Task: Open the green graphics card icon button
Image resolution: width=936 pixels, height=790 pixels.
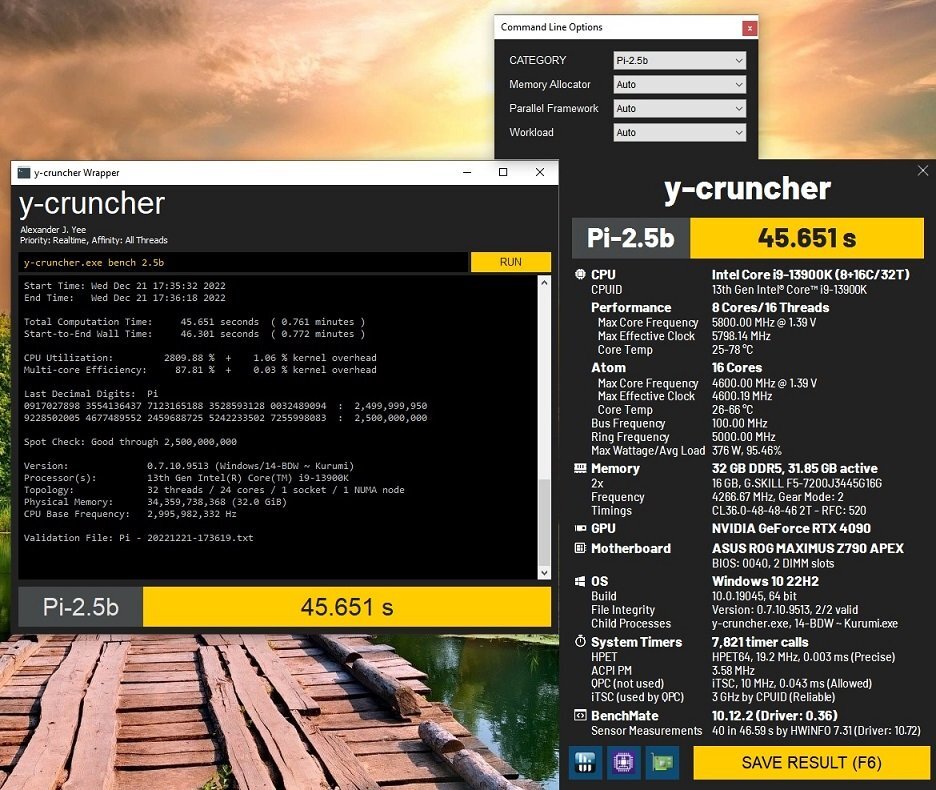Action: (663, 763)
